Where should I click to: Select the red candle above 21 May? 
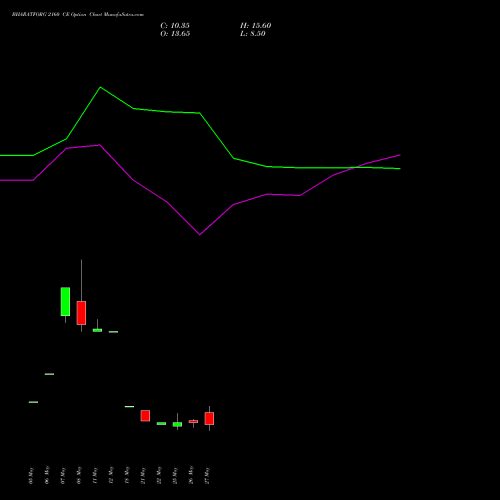[x=145, y=416]
